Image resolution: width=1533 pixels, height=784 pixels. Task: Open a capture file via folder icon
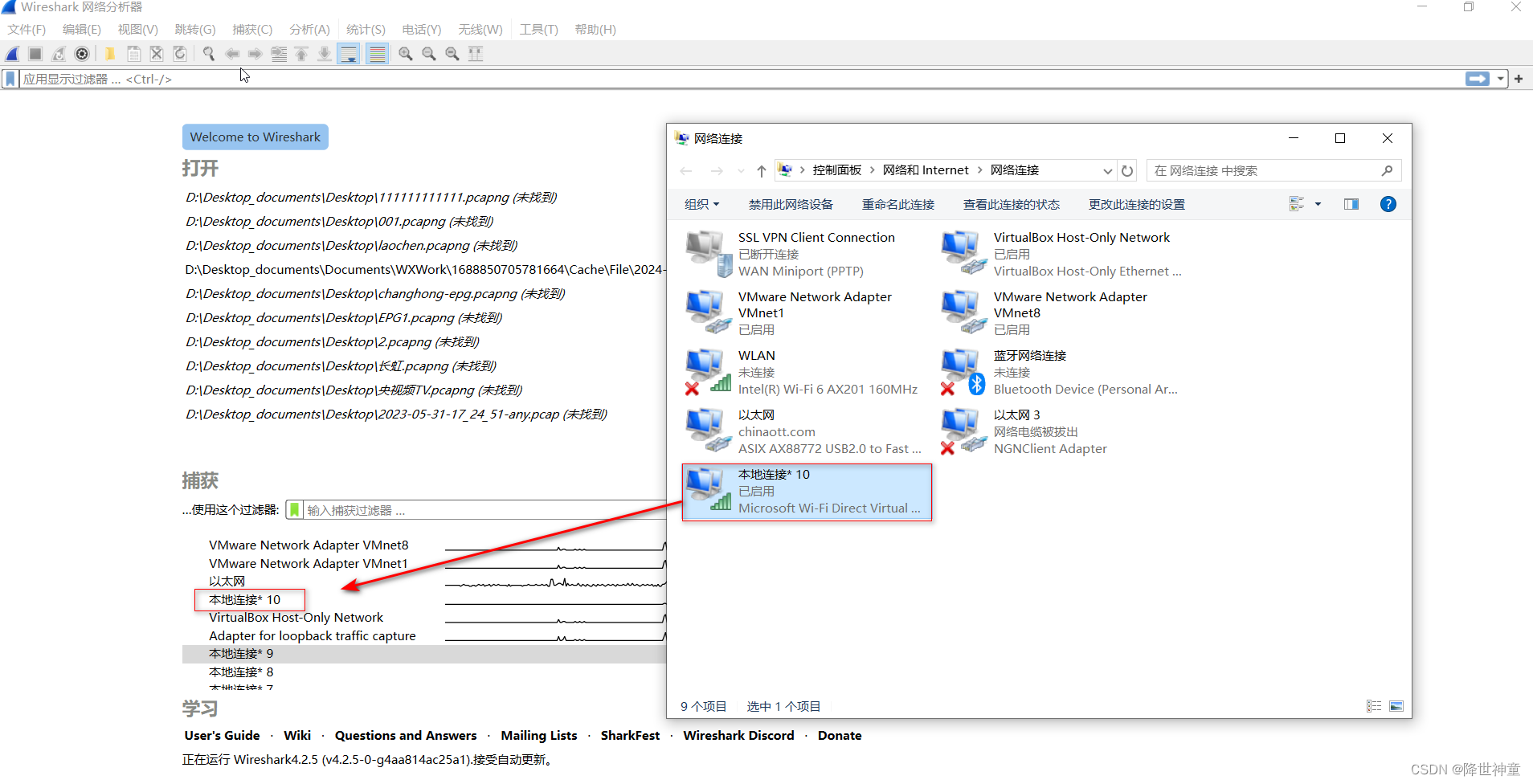[x=110, y=54]
